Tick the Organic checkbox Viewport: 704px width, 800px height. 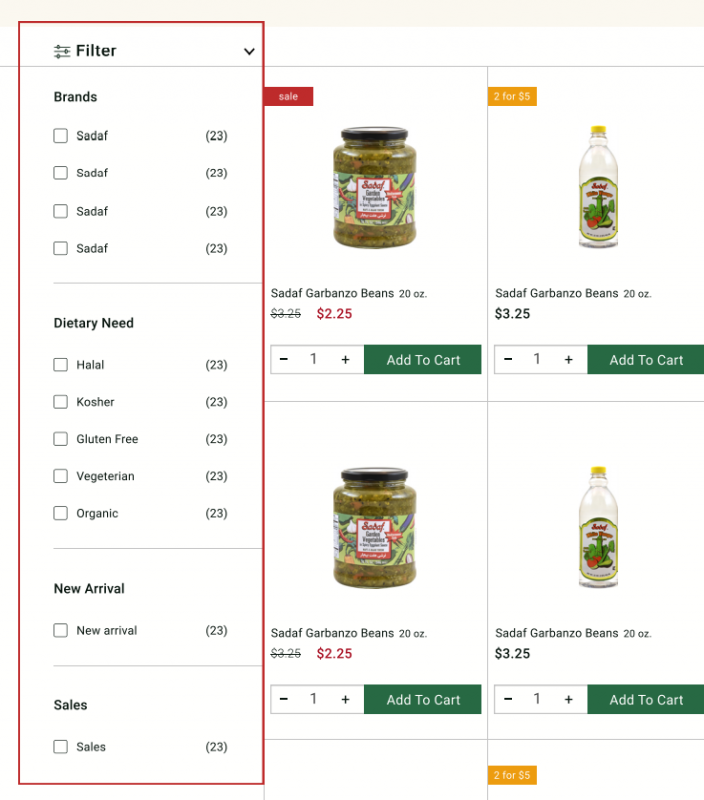(61, 513)
